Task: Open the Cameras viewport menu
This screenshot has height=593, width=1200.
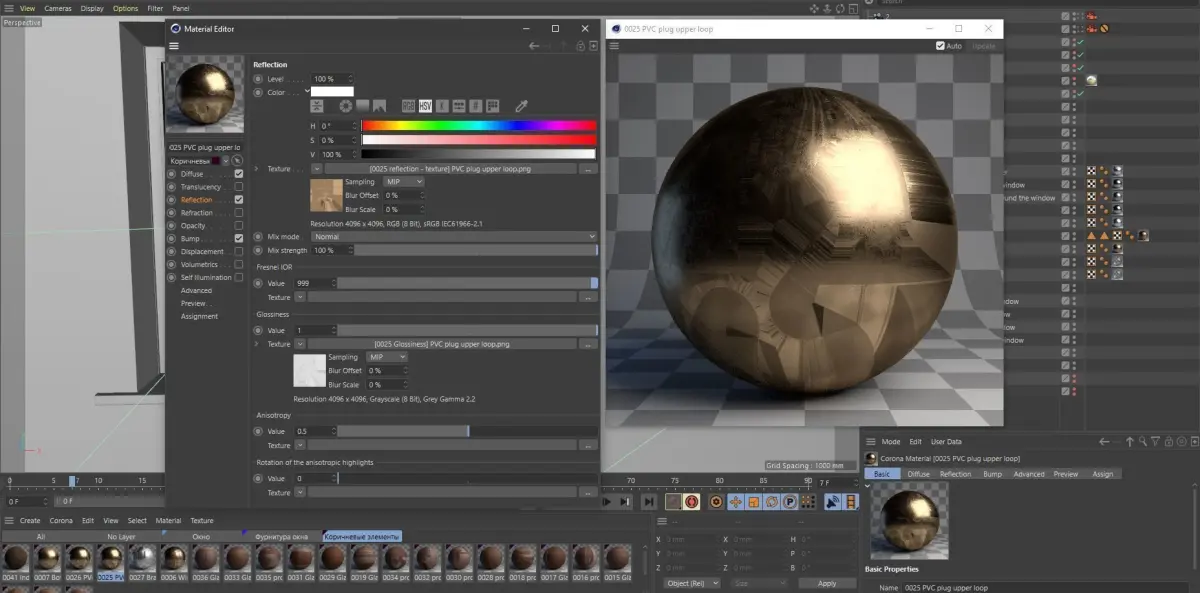Action: point(57,8)
